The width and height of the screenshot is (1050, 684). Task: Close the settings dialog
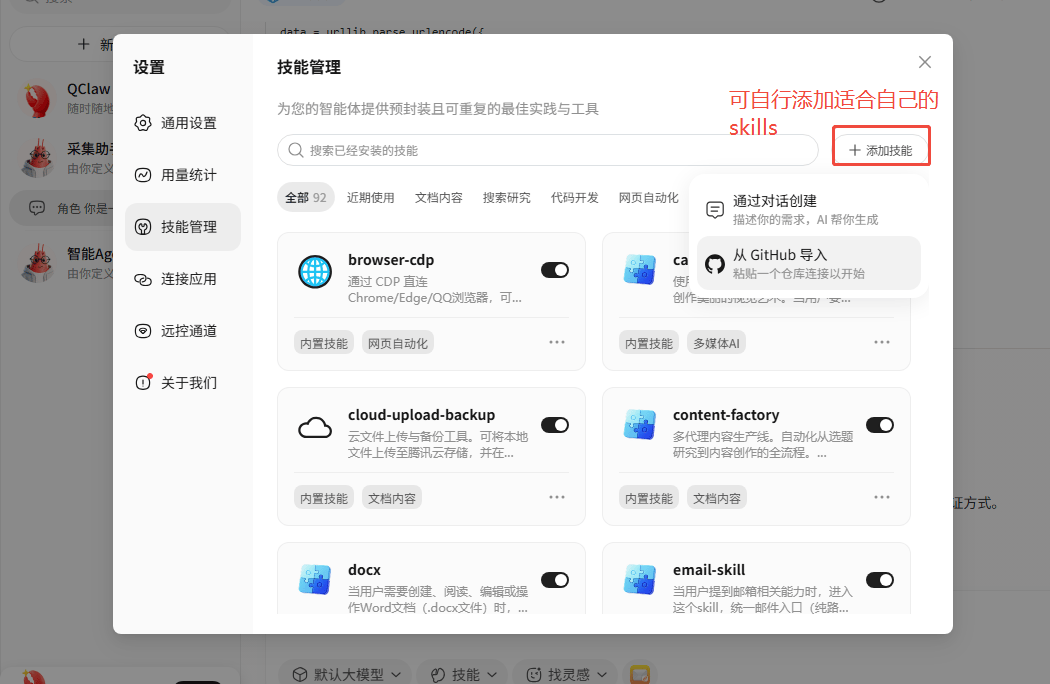click(925, 62)
